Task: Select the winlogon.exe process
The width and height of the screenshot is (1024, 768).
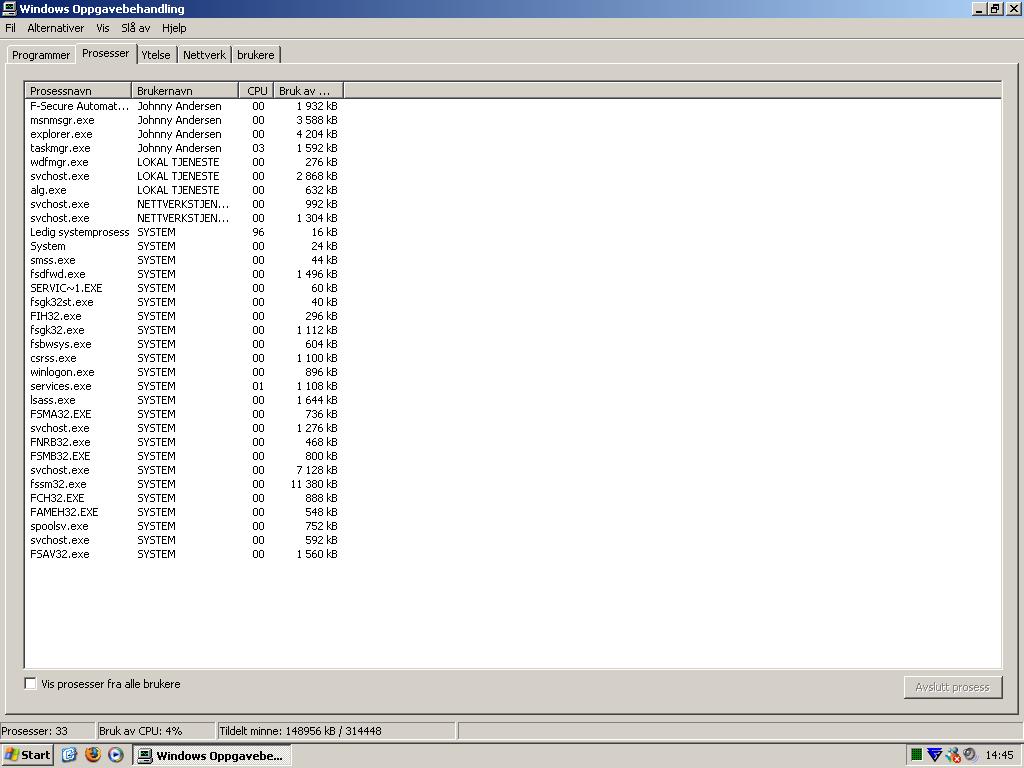Action: (184, 372)
